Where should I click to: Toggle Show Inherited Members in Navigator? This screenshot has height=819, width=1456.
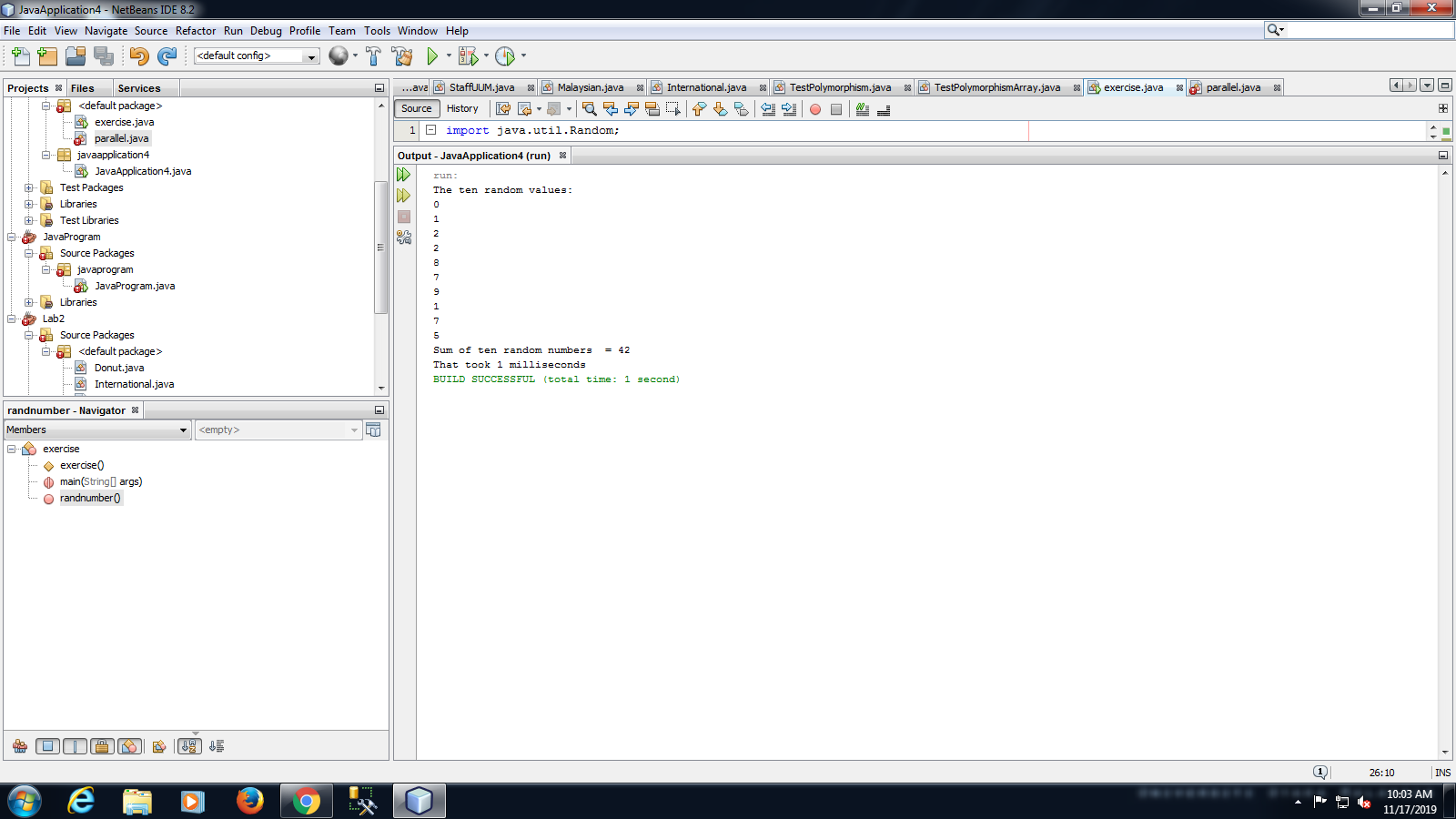pyautogui.click(x=20, y=746)
